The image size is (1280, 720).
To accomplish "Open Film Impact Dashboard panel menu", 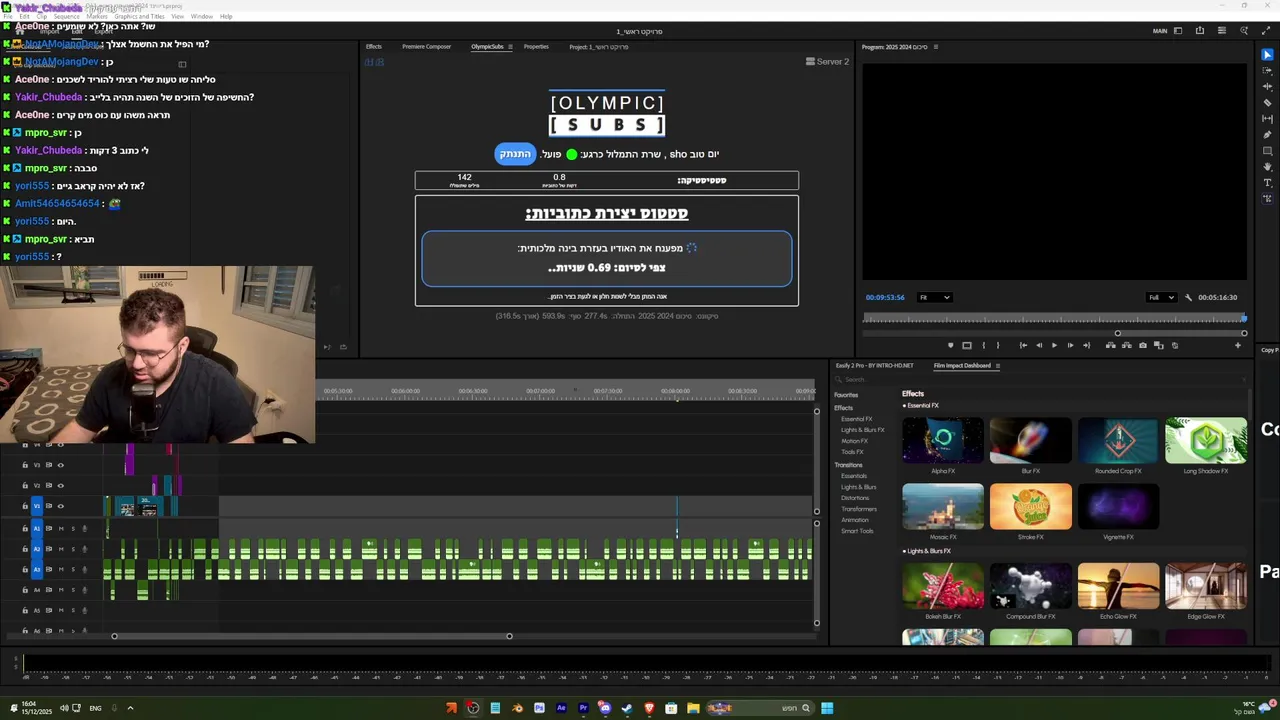I will coord(997,366).
